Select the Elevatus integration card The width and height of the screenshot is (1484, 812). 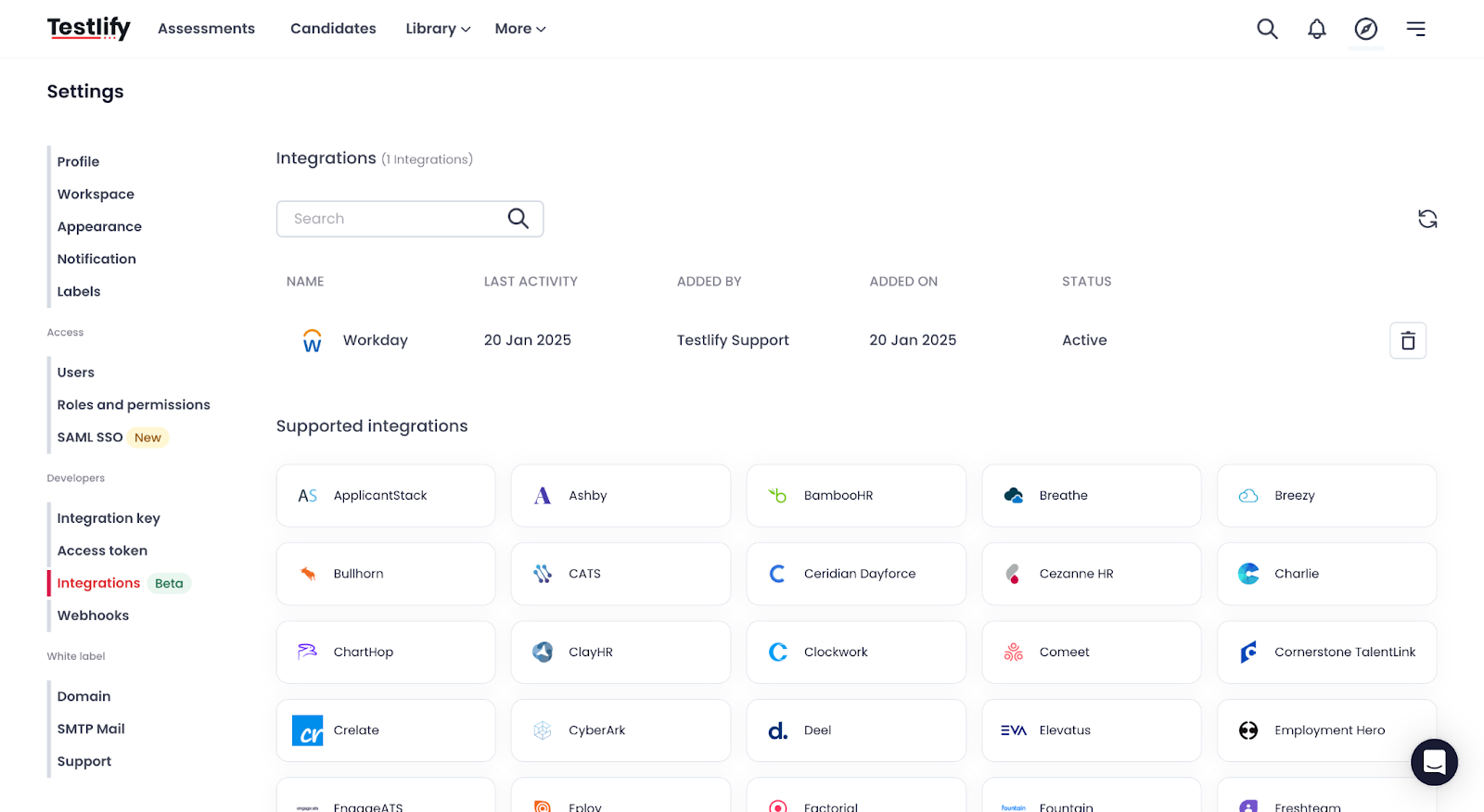pos(1091,730)
